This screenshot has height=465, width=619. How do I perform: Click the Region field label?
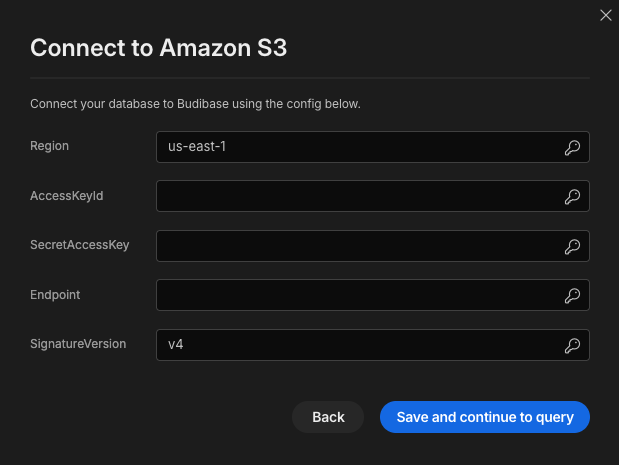(49, 146)
